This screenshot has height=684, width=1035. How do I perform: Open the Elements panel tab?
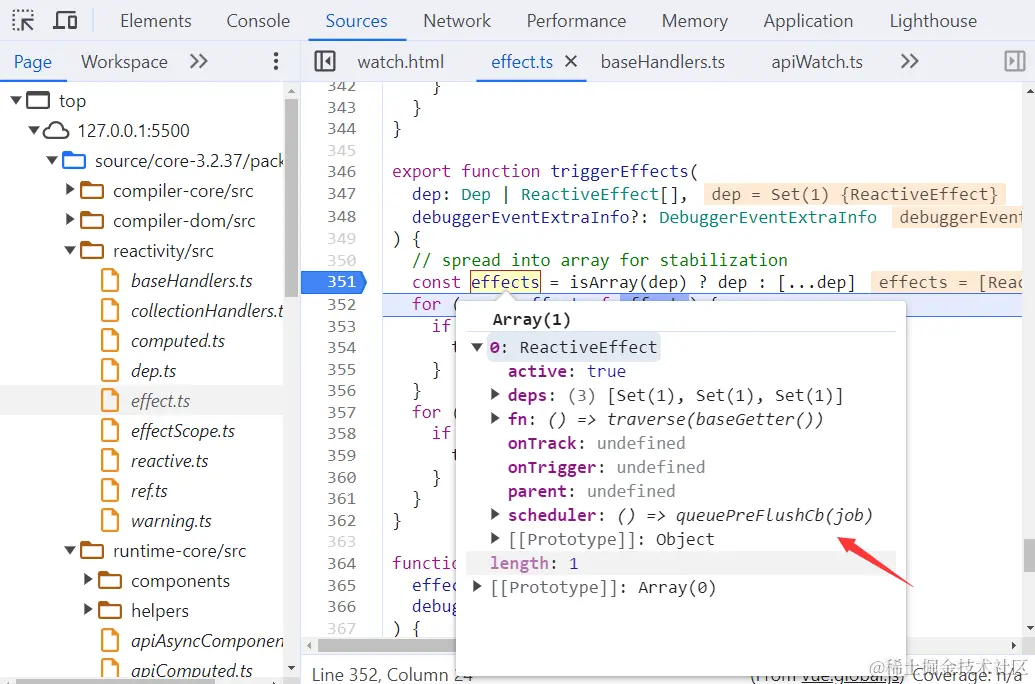point(156,21)
